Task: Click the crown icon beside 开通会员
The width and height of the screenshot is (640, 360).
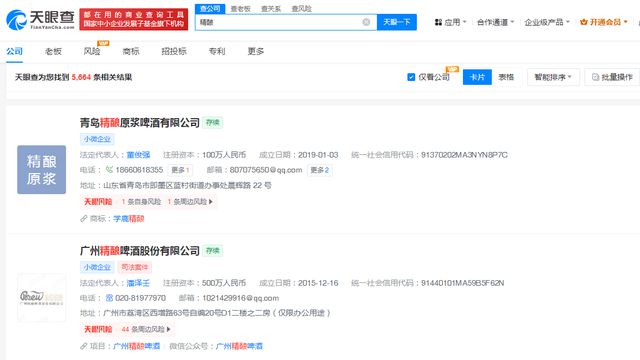Action: [x=584, y=22]
